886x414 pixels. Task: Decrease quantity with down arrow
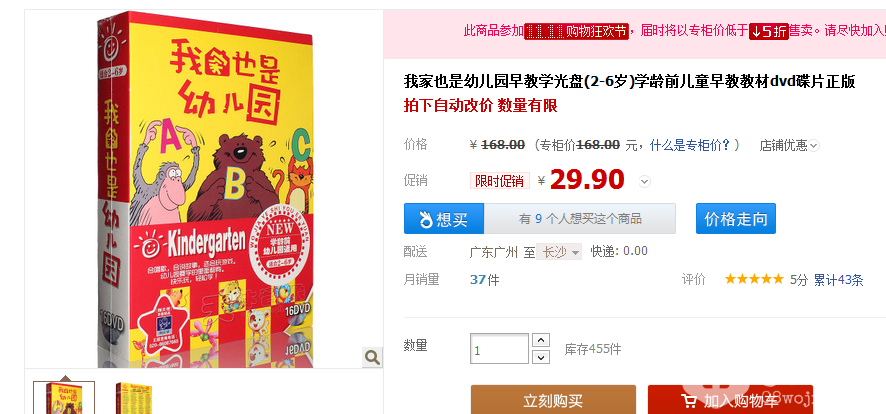(541, 357)
